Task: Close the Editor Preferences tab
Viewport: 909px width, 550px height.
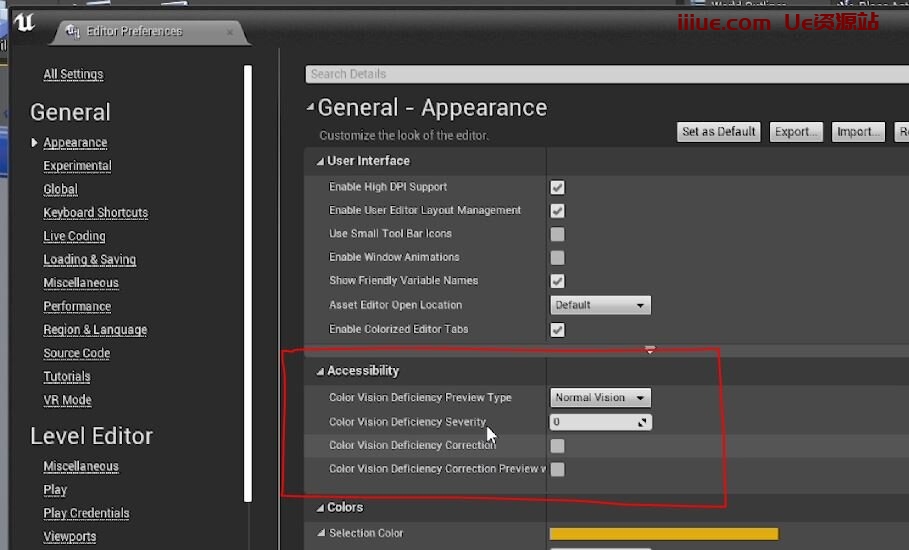Action: pyautogui.click(x=230, y=32)
